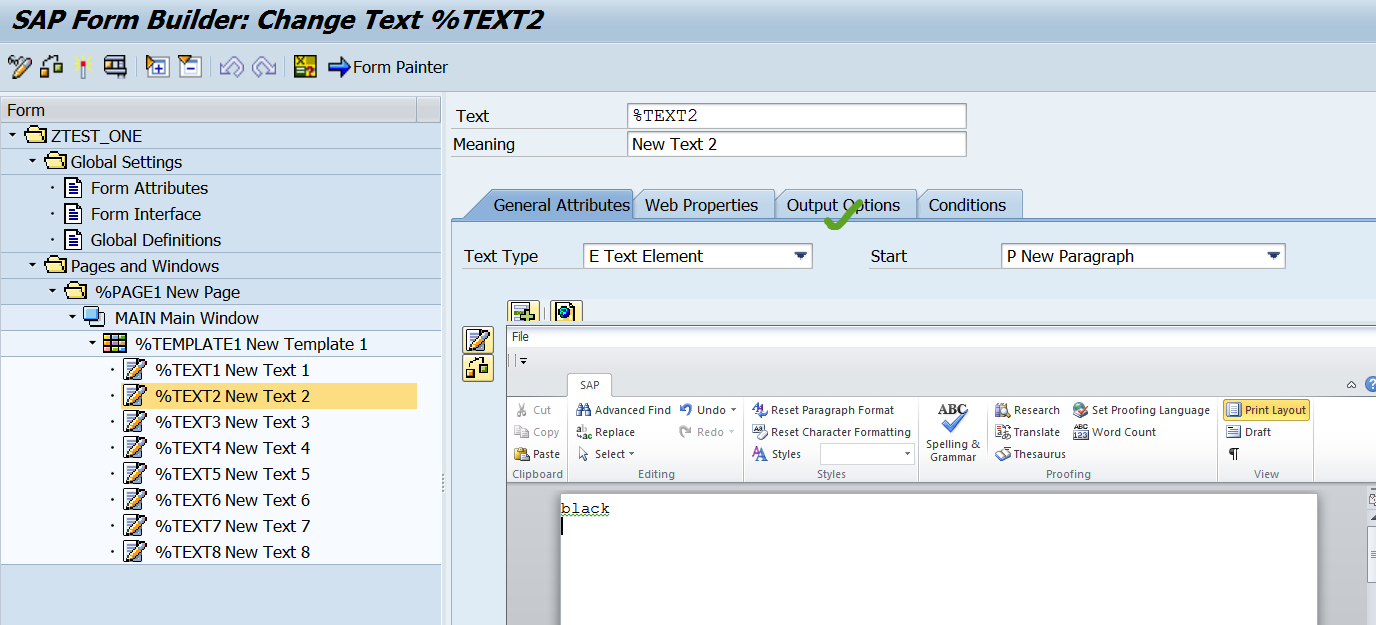Click the Activate magic wand icon
This screenshot has width=1376, height=625.
[x=83, y=67]
